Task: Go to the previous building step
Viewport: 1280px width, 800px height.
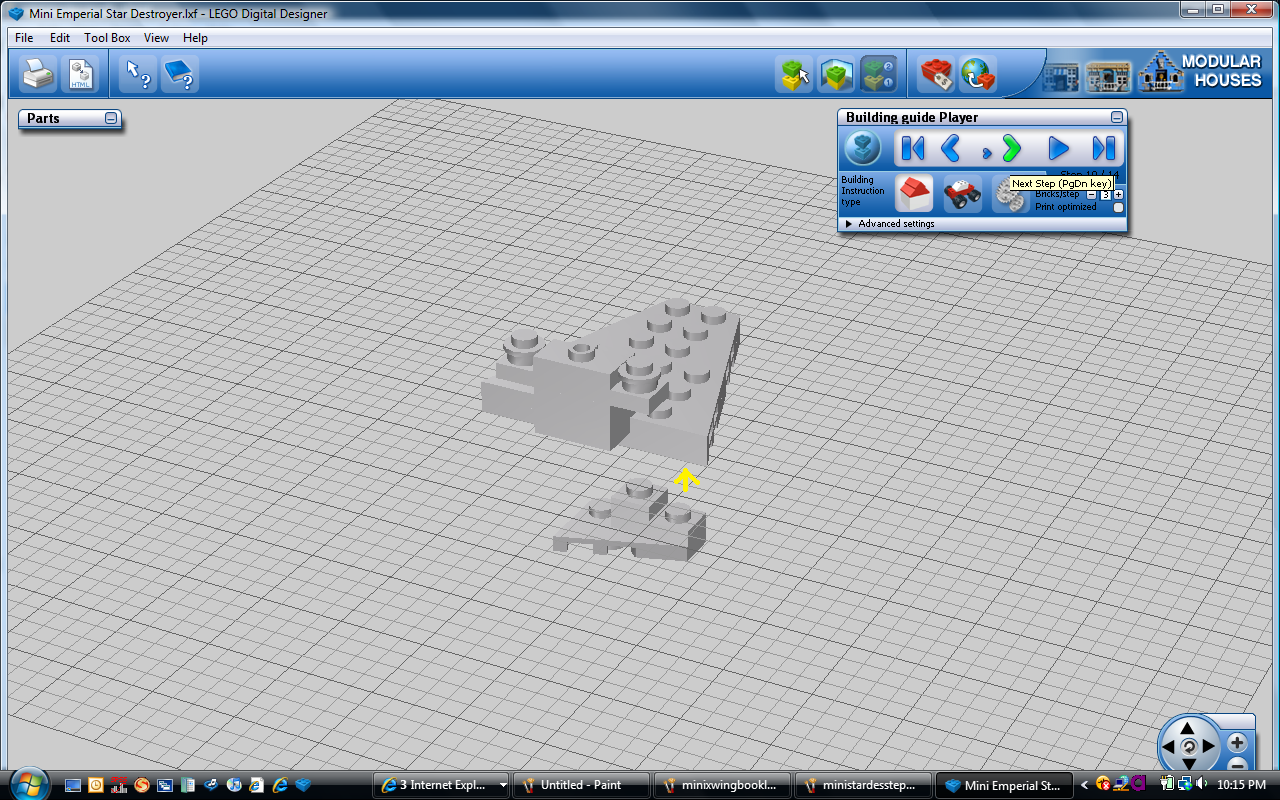Action: point(951,149)
